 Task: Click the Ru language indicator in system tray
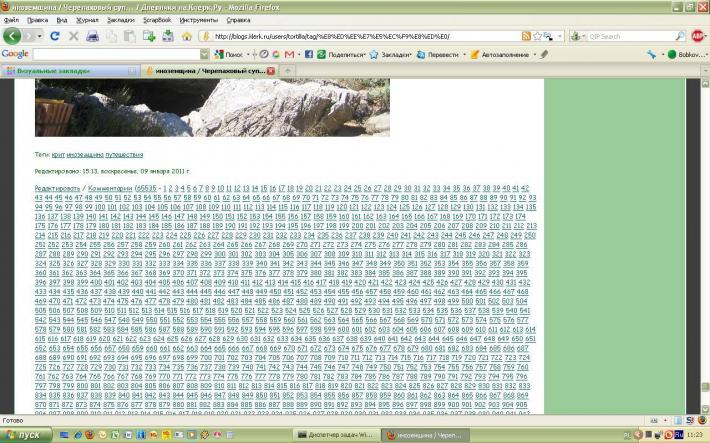pos(678,435)
